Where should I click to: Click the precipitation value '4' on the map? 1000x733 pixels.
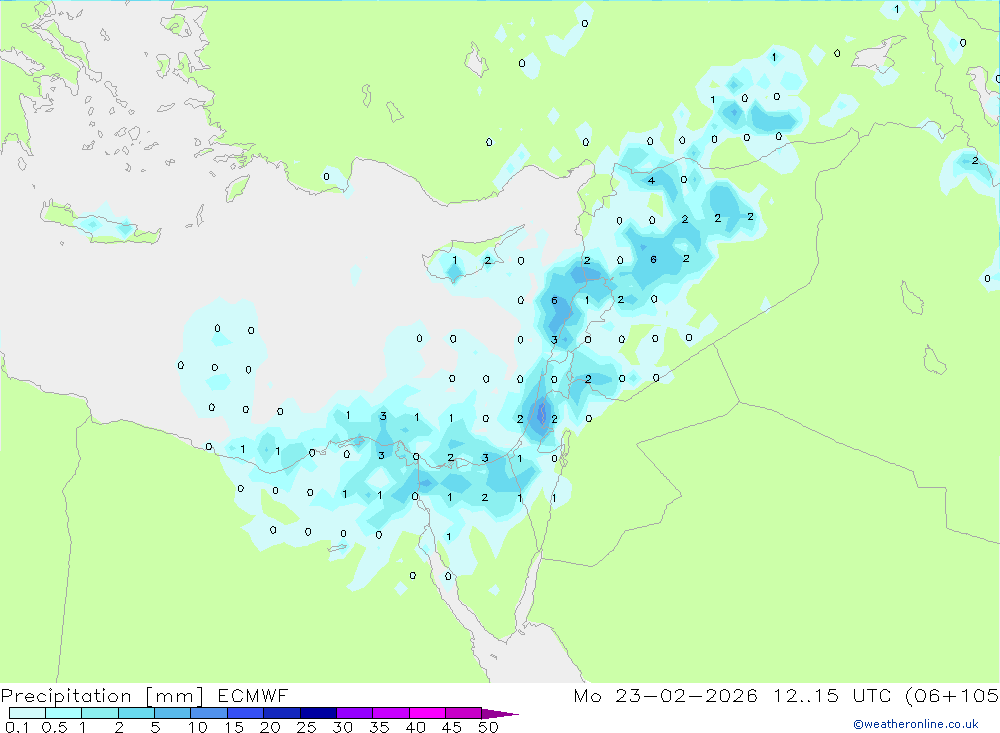pos(651,181)
